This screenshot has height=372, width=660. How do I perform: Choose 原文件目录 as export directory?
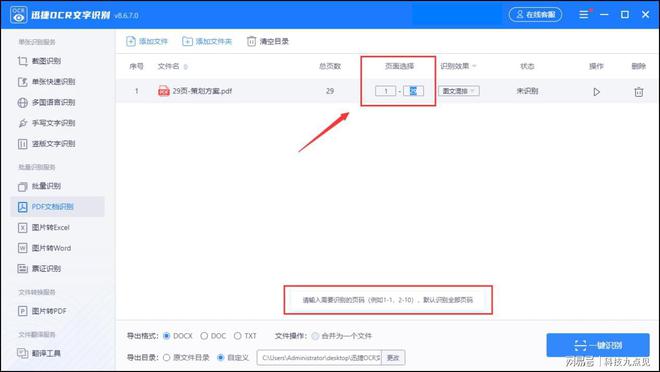point(167,358)
